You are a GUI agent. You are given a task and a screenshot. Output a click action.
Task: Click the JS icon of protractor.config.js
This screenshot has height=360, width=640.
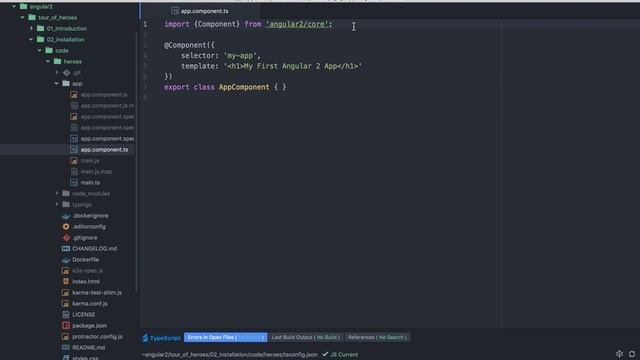tap(66, 337)
